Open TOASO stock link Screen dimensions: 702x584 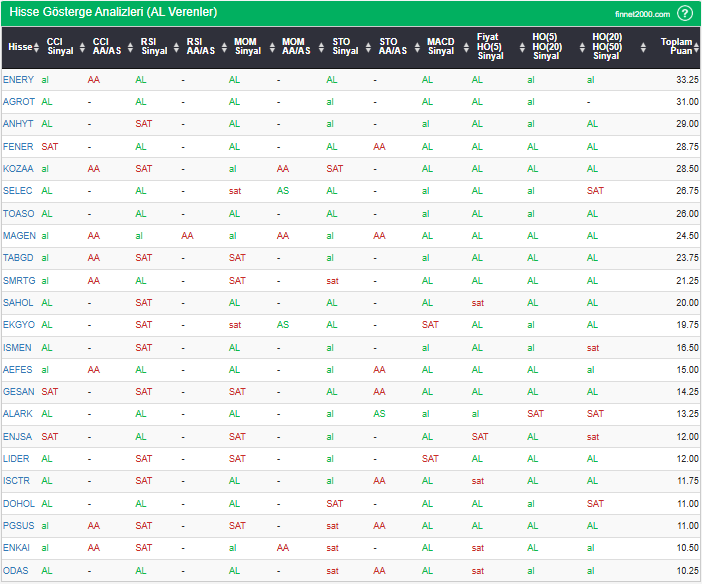(18, 214)
